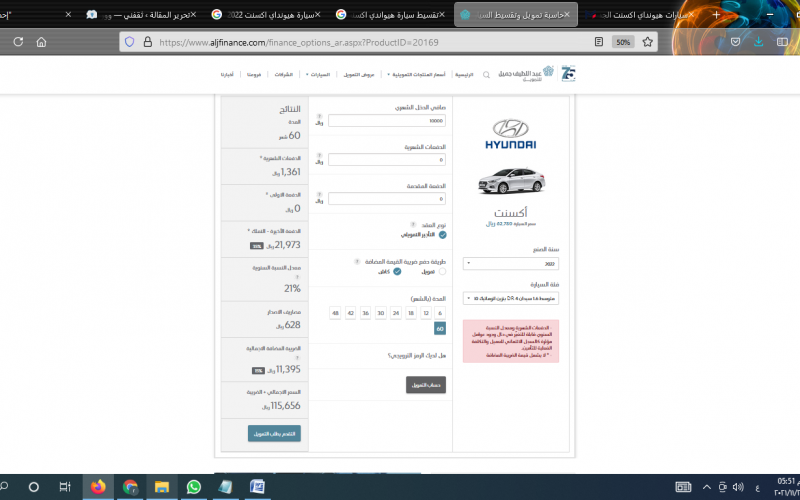
Task: Click the الدفعة المقدمة input field
Action: click(x=387, y=198)
